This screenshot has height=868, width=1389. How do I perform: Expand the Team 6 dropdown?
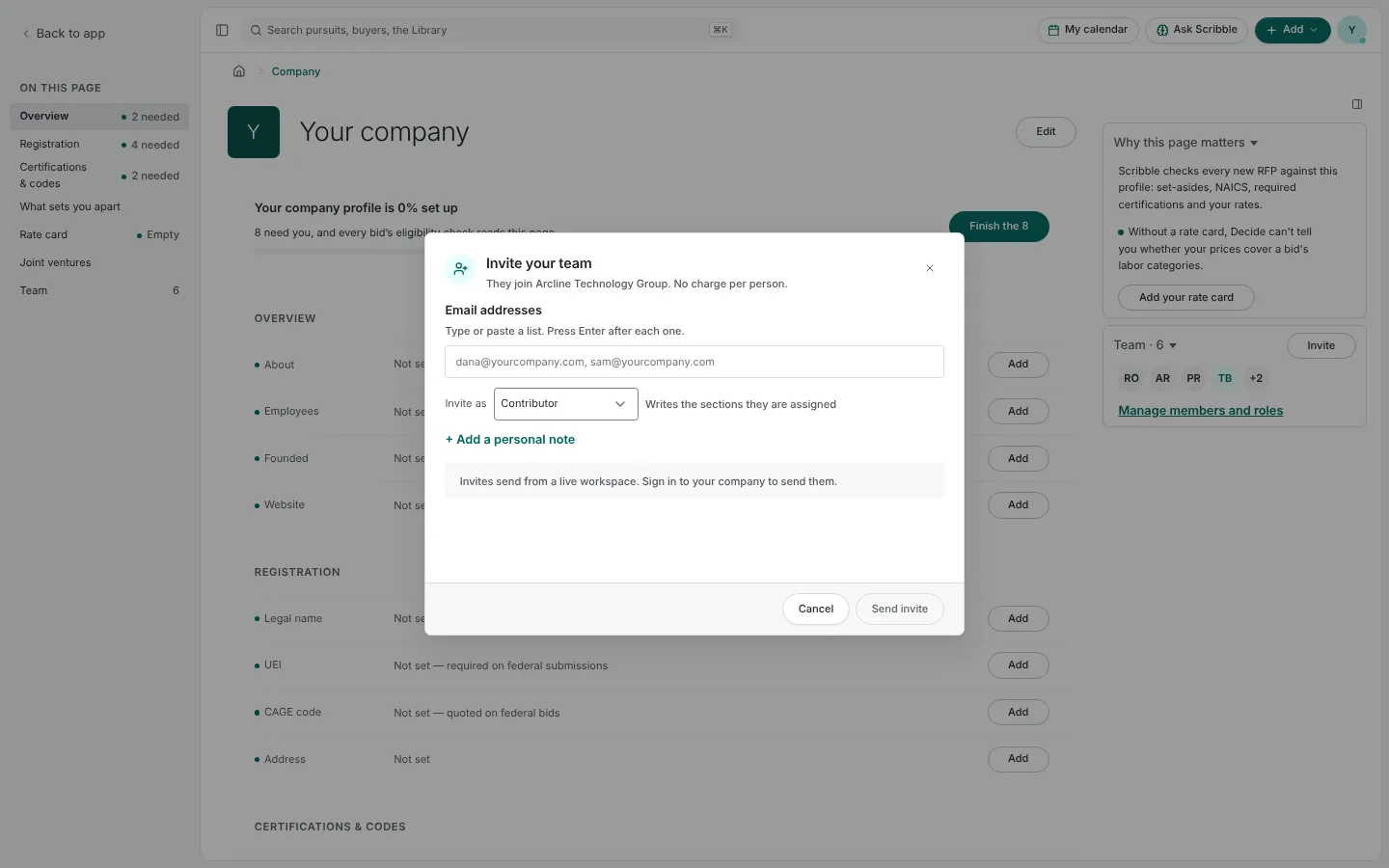click(1145, 345)
